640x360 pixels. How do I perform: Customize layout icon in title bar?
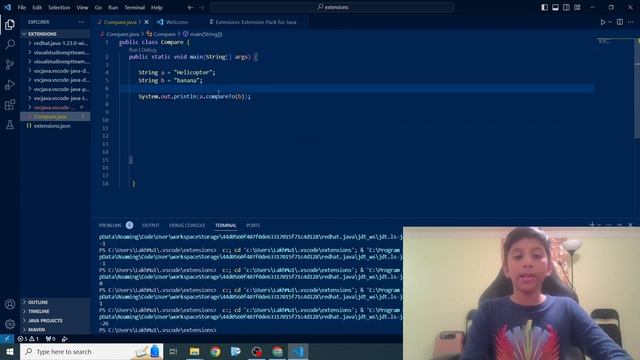(577, 7)
